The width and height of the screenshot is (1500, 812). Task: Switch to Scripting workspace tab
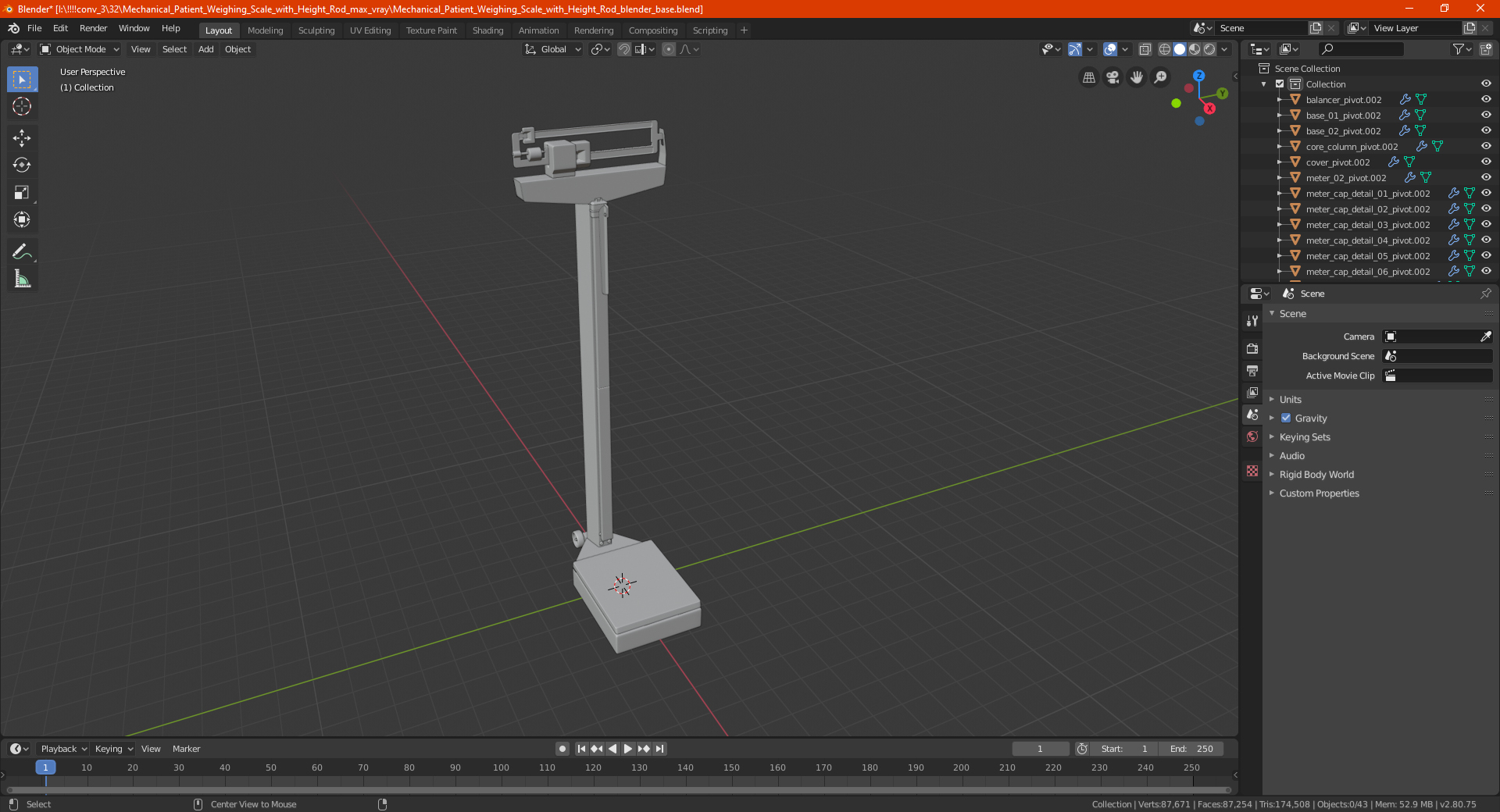click(709, 30)
